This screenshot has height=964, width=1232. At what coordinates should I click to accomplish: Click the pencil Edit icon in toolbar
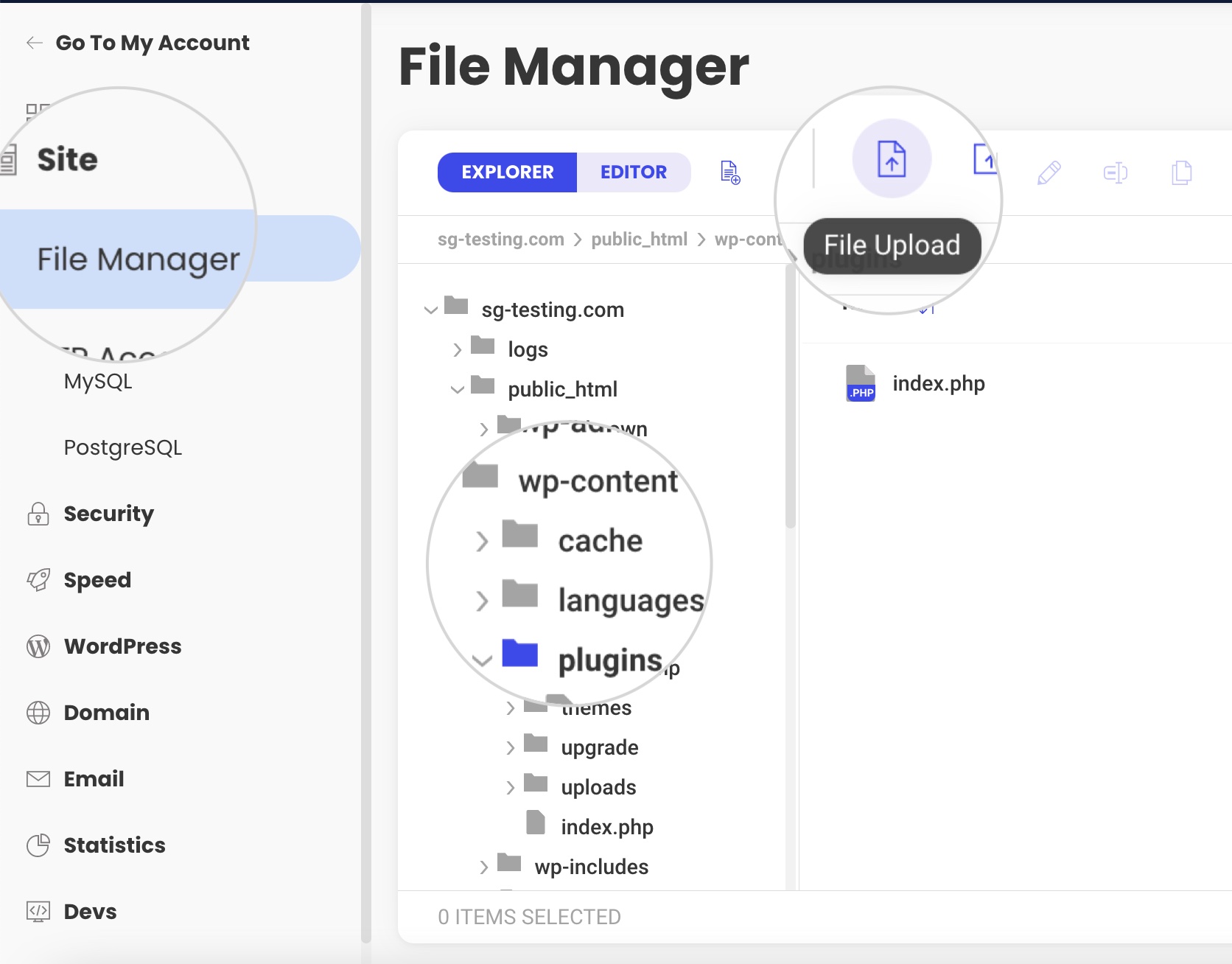click(1049, 172)
